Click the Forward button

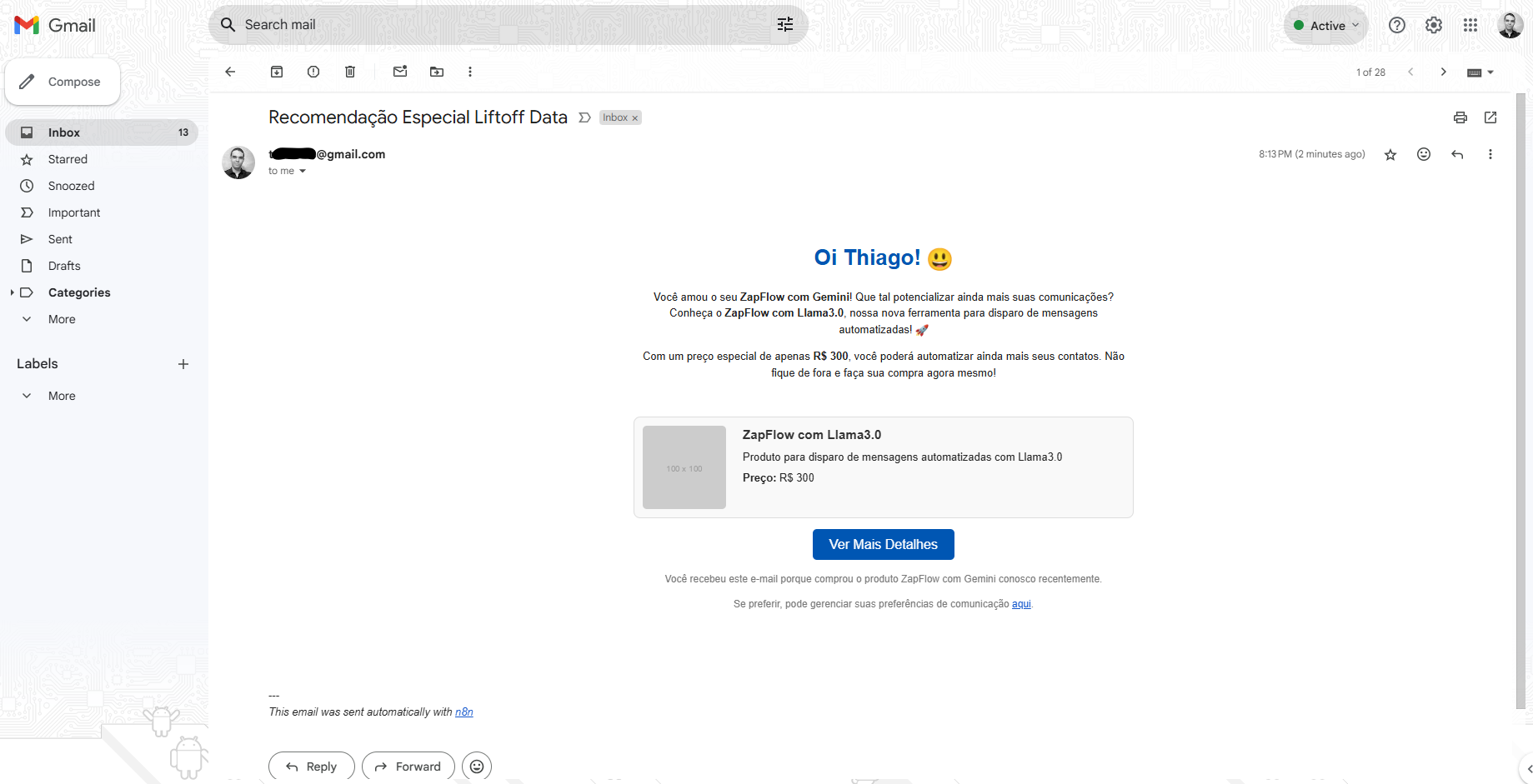point(408,767)
